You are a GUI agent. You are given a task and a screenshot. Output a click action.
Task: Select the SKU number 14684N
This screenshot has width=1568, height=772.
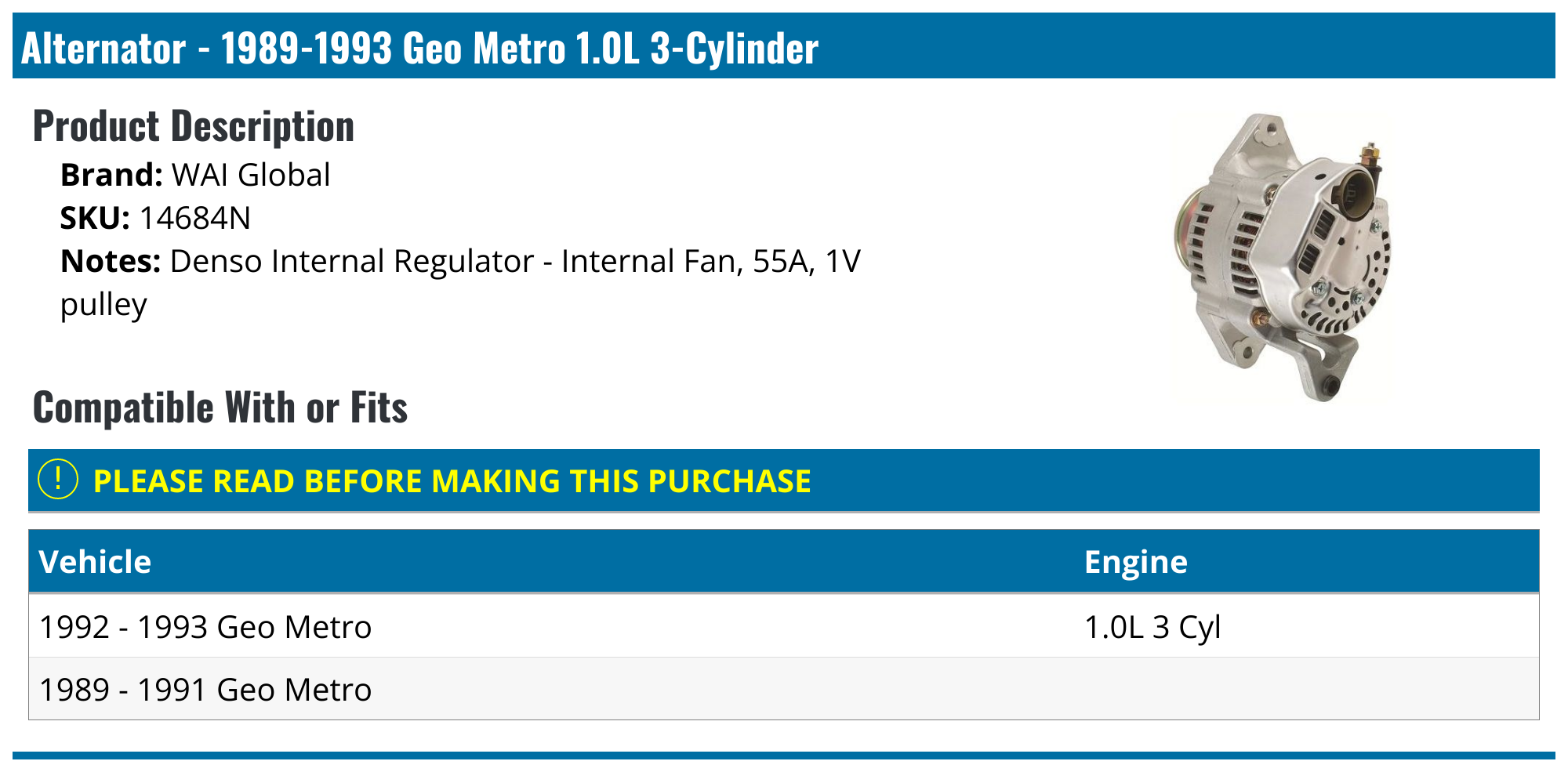[x=195, y=218]
